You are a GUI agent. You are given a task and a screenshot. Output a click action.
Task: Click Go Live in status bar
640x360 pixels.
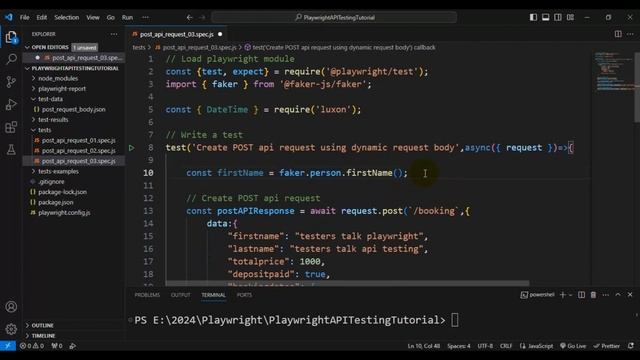coord(573,346)
